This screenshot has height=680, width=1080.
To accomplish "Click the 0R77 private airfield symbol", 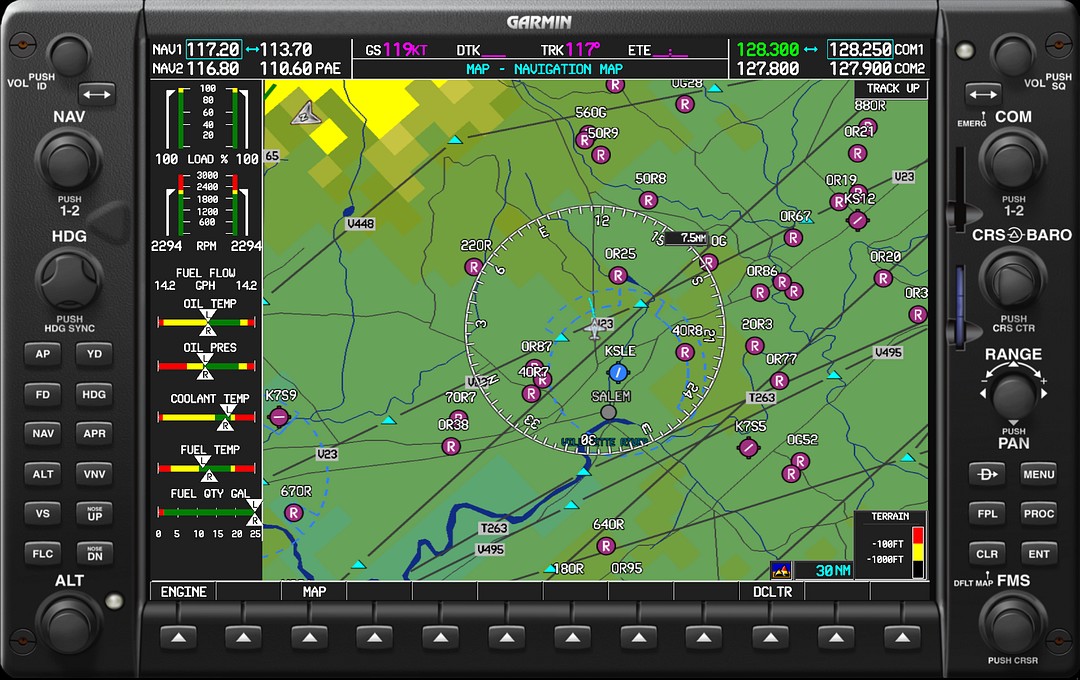I will click(x=779, y=380).
